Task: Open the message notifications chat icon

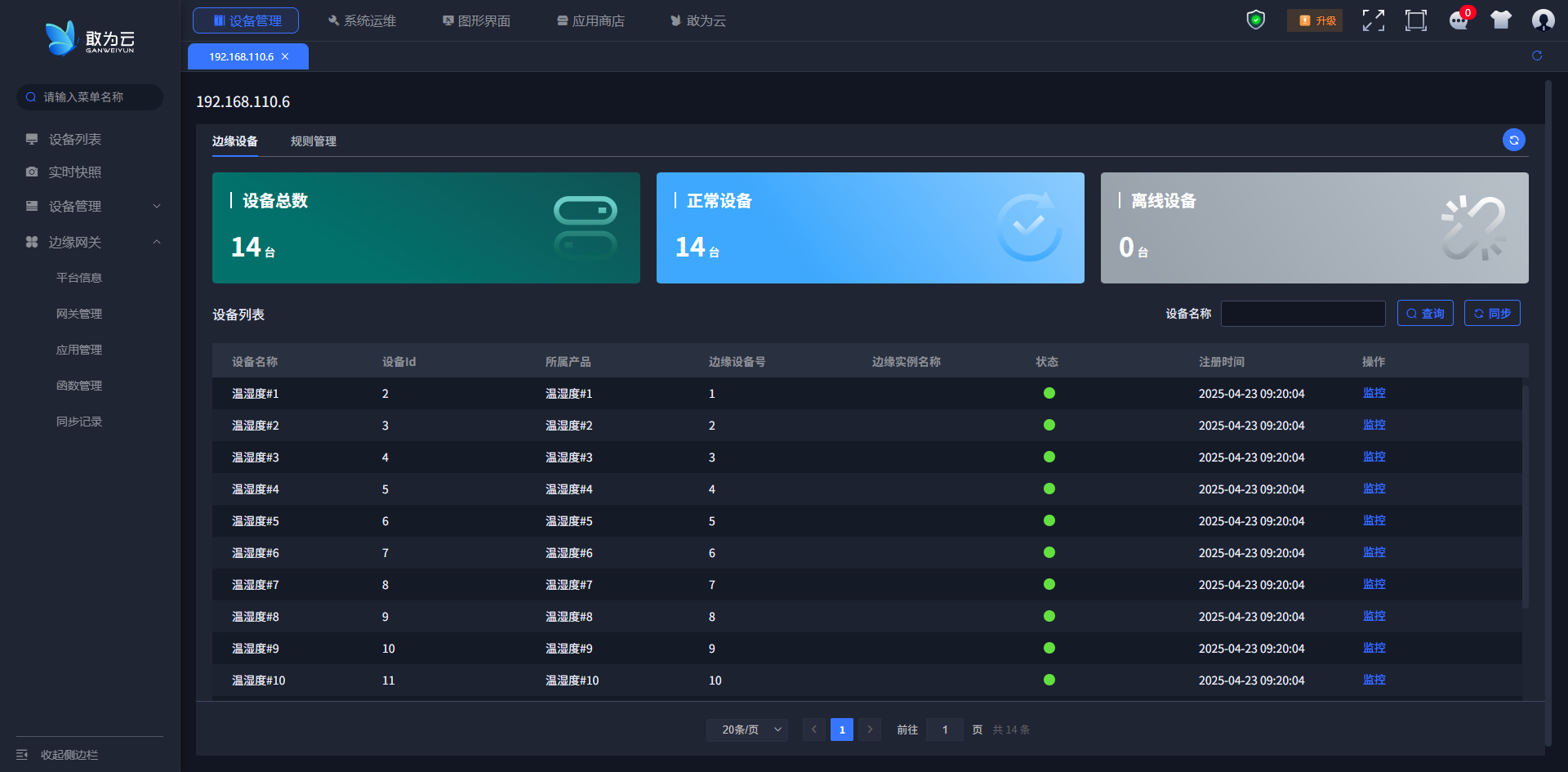Action: [1458, 20]
